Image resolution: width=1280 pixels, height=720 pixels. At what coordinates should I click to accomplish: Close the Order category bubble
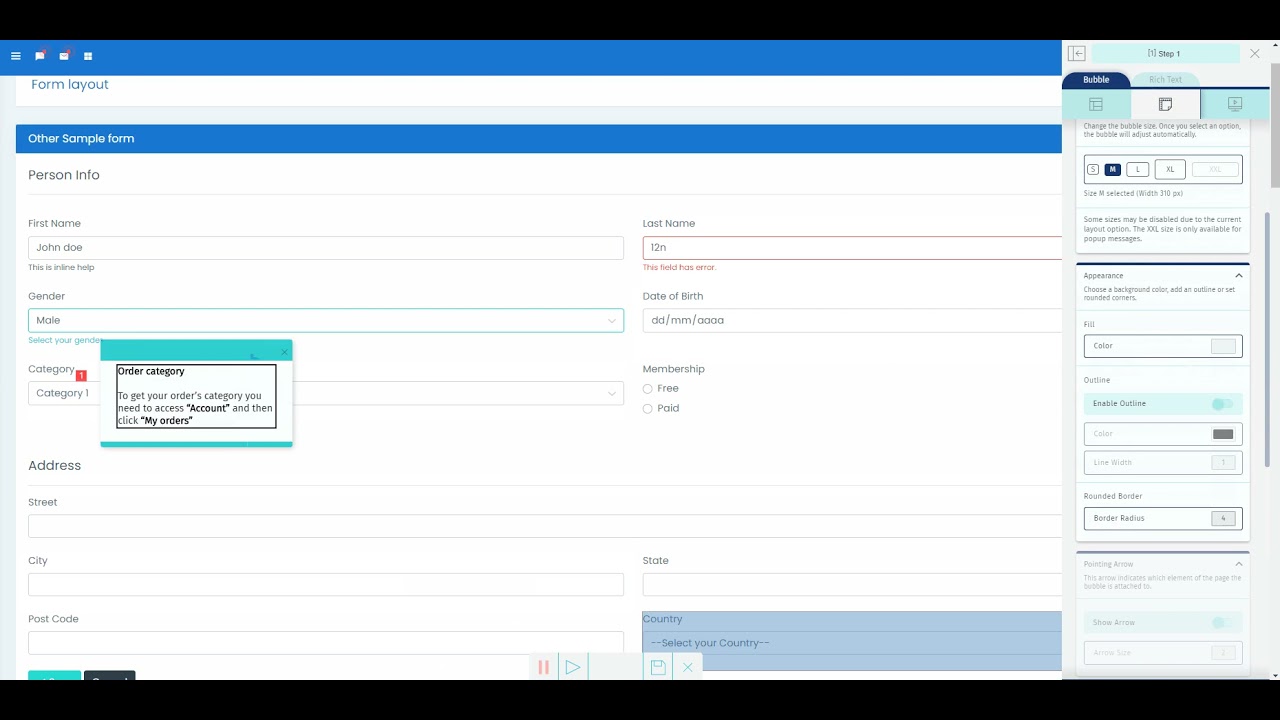click(x=284, y=352)
